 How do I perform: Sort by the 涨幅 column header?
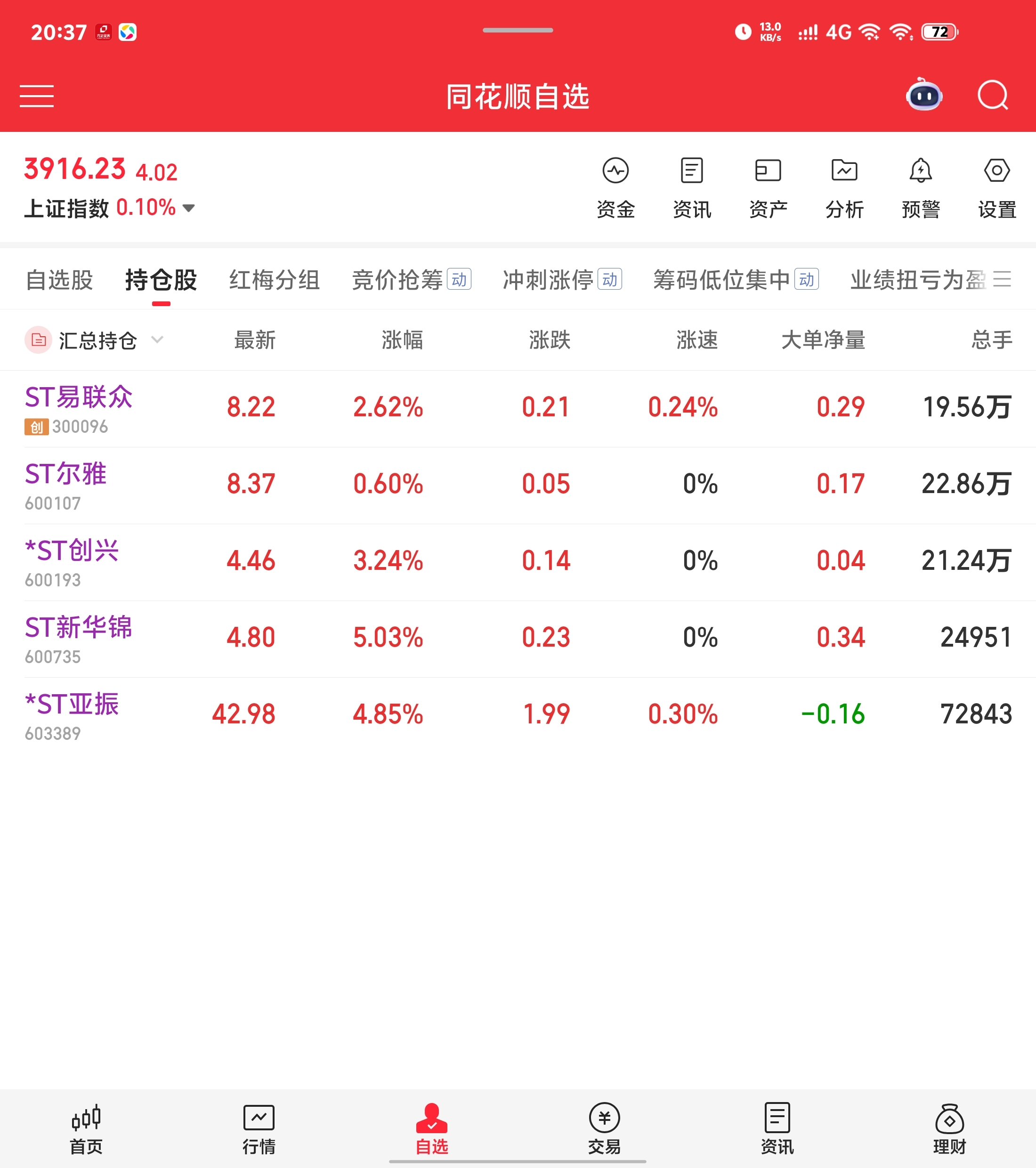point(402,340)
